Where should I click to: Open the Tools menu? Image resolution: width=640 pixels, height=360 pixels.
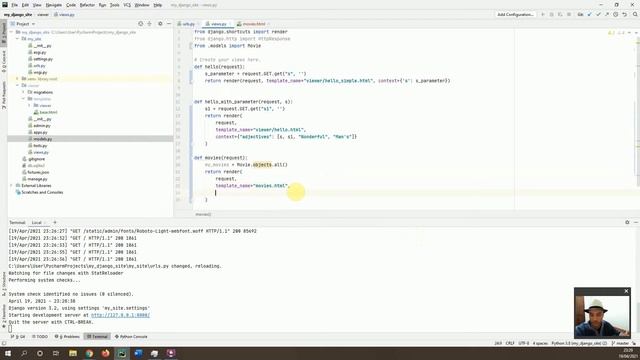[115, 5]
